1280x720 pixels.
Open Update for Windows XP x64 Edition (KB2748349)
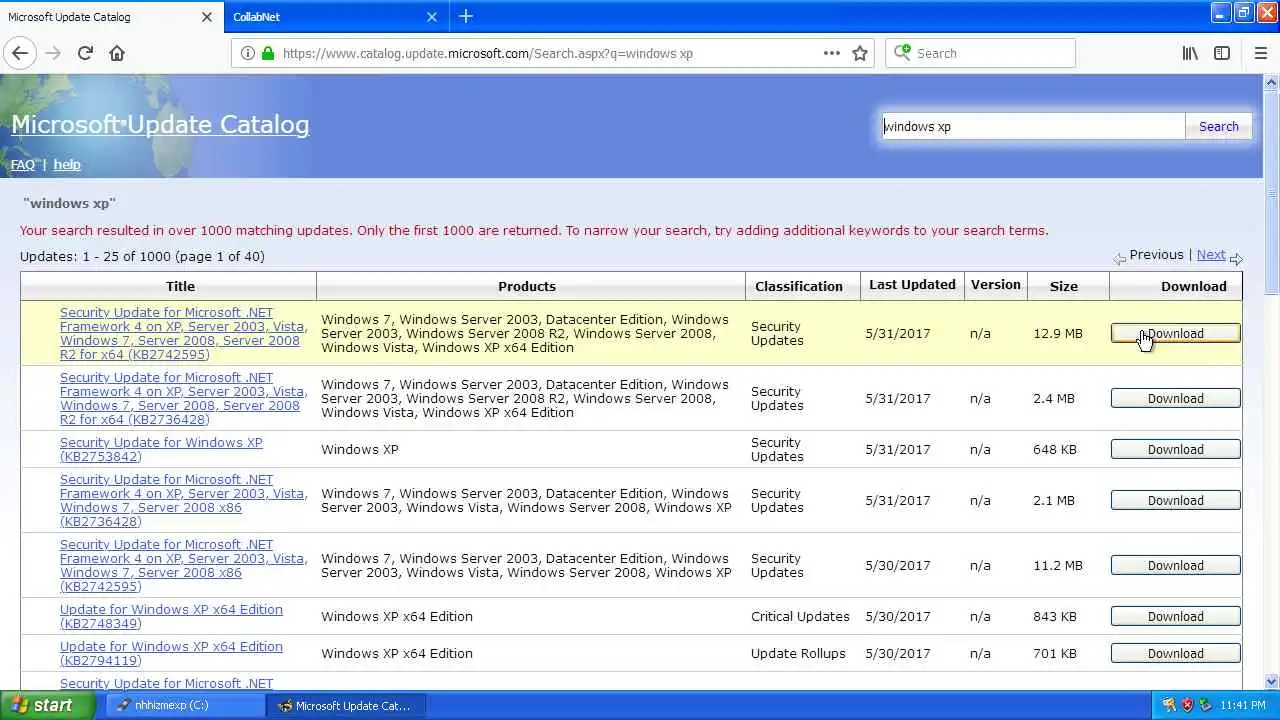[171, 617]
